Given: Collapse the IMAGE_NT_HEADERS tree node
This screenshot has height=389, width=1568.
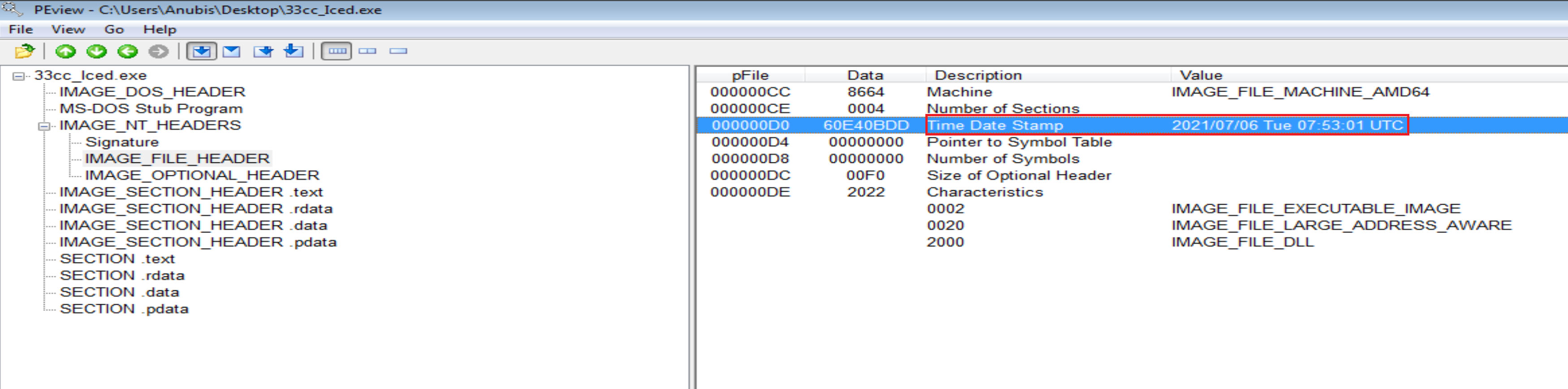Looking at the screenshot, I should [x=44, y=126].
